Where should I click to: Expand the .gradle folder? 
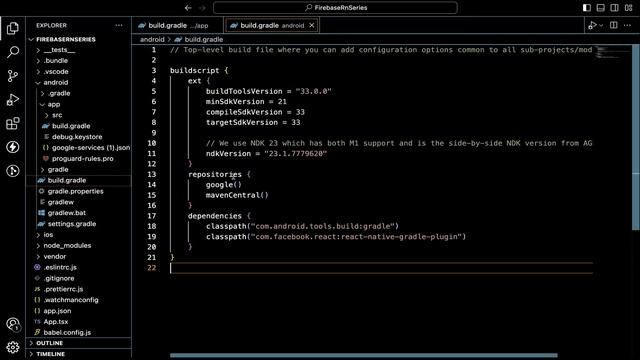pos(78,93)
